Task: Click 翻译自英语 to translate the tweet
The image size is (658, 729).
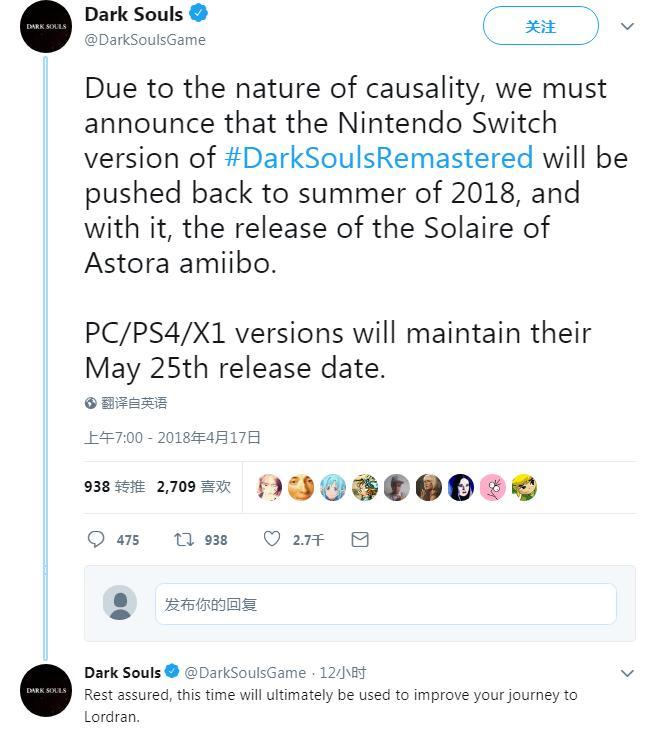Action: [134, 403]
